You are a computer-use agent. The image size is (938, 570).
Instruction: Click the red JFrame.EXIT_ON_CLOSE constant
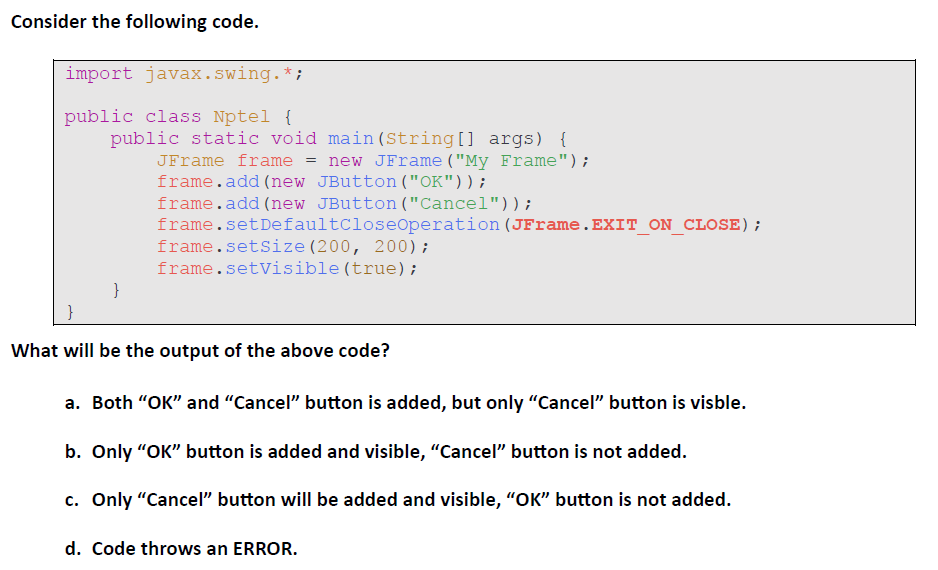pyautogui.click(x=628, y=224)
